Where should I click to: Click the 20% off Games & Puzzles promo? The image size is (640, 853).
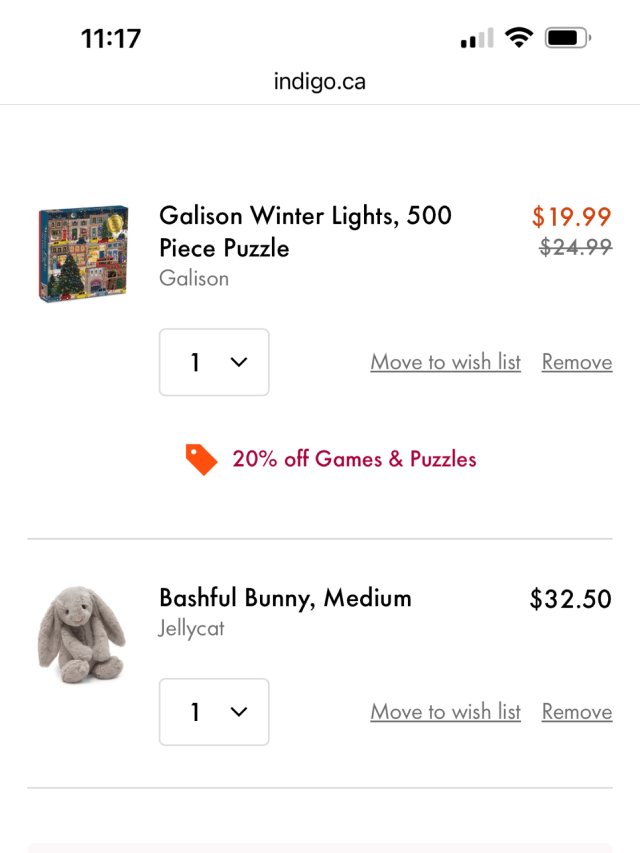[x=354, y=459]
